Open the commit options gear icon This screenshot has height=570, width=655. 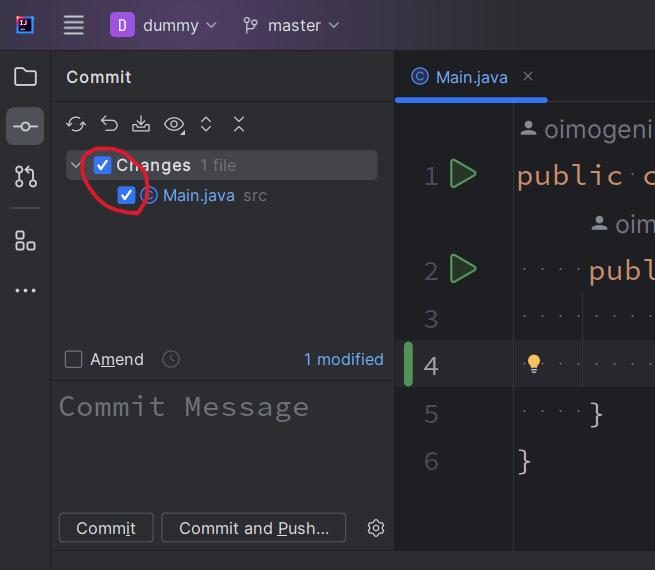point(376,528)
